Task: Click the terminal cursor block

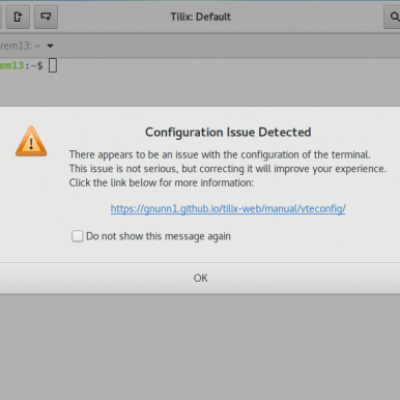Action: pos(53,65)
